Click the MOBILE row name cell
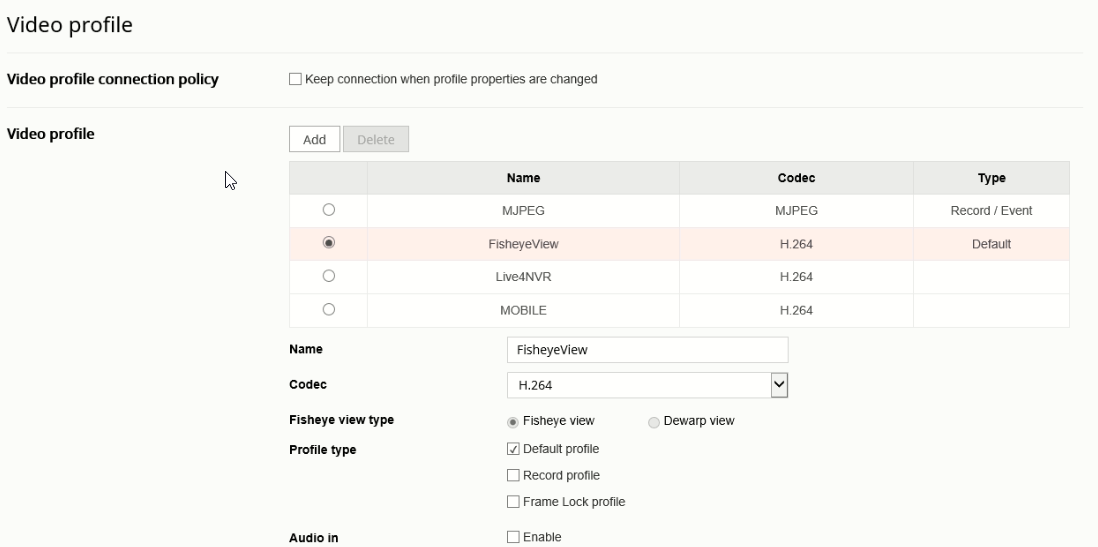This screenshot has height=547, width=1098. coord(523,310)
